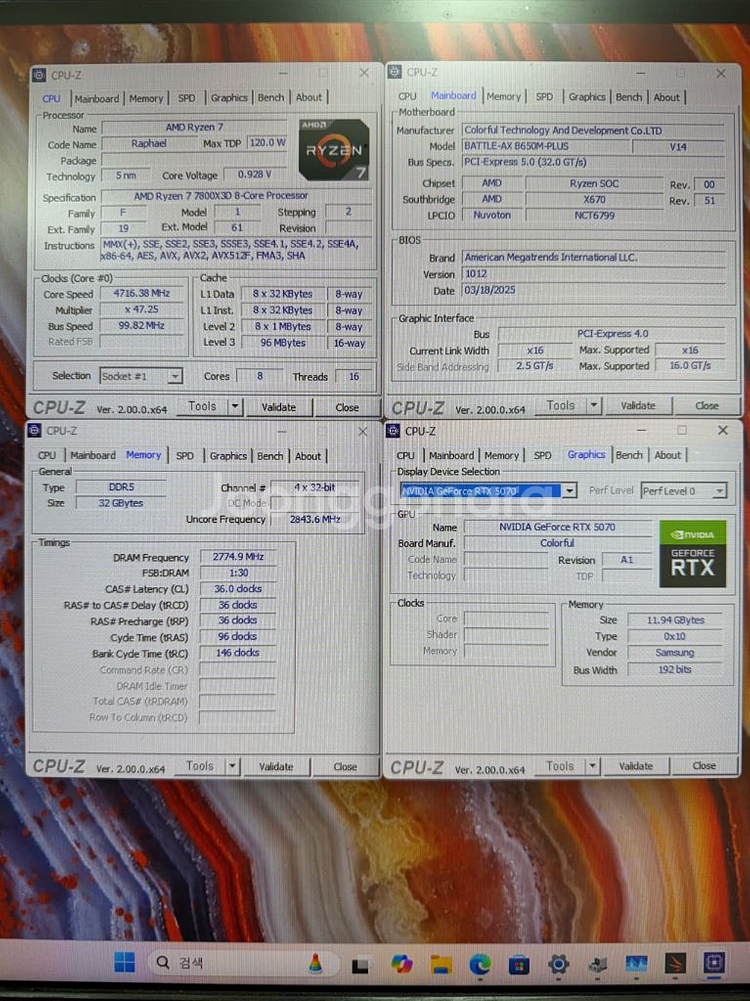This screenshot has width=750, height=1001.
Task: Click the AMD Ryzen 7 7800X3D specification
Action: click(221, 196)
